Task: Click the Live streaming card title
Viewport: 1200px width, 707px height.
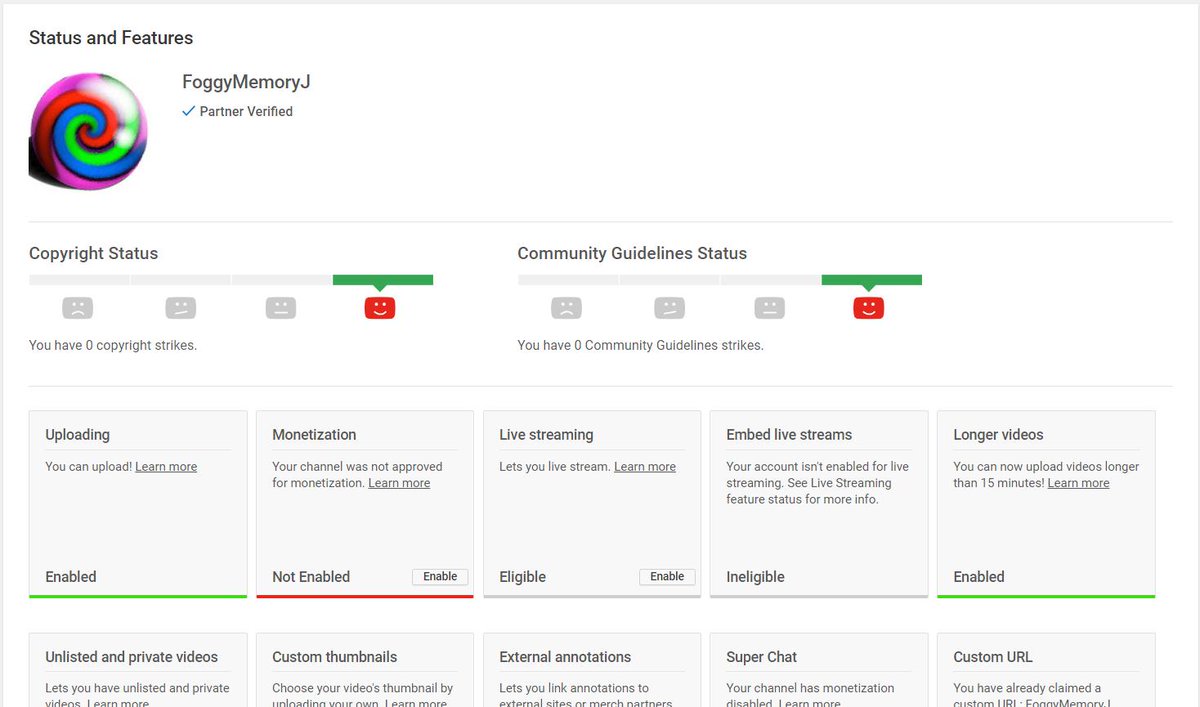Action: coord(546,435)
